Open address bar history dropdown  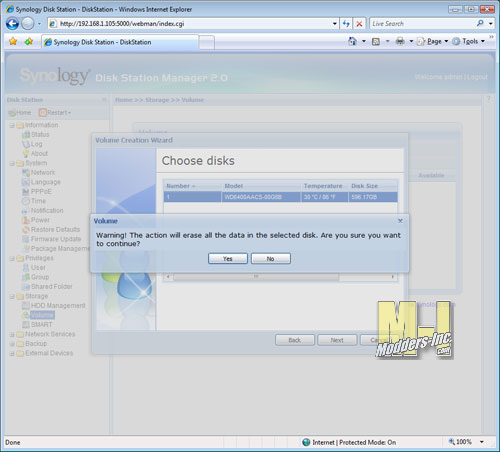coord(335,24)
